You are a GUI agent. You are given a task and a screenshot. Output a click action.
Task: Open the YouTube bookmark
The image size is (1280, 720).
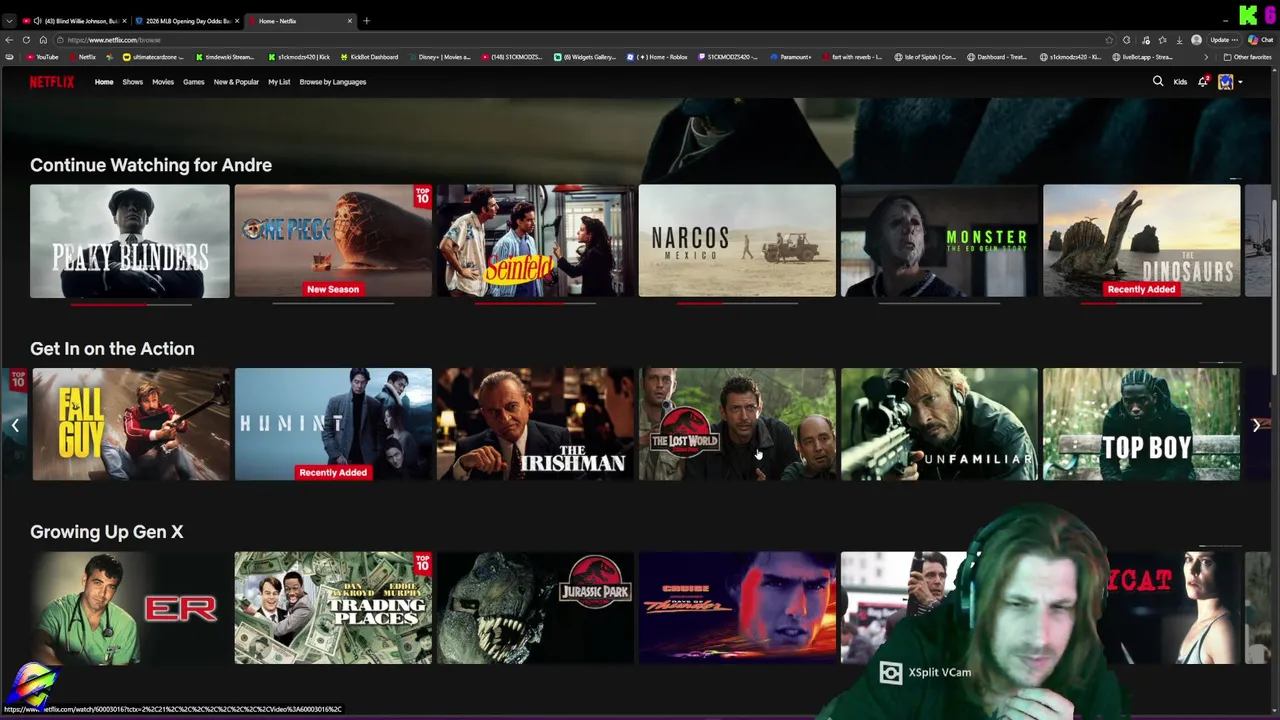(x=43, y=57)
